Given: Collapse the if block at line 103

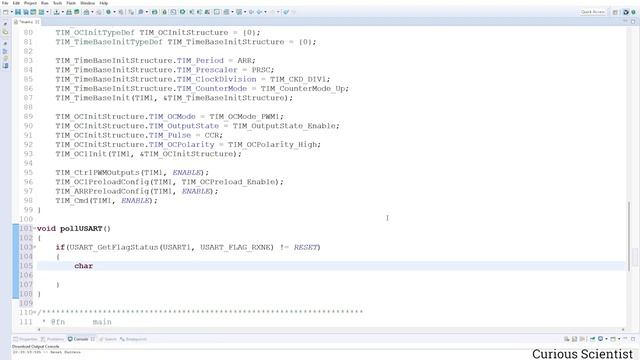Looking at the screenshot, I should coord(34,247).
